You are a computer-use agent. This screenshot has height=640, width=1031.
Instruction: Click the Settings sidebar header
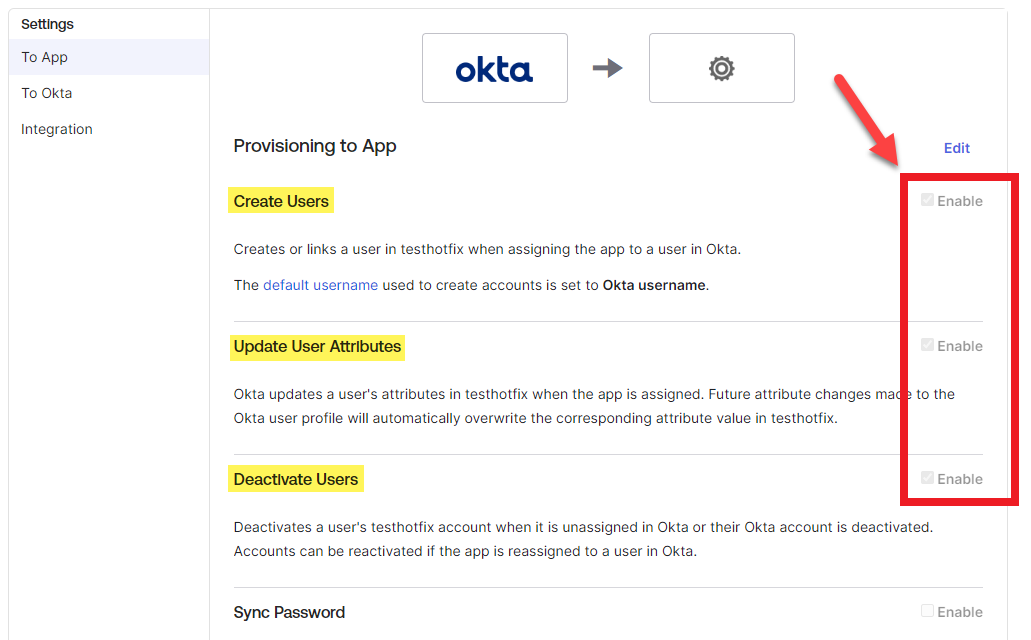pyautogui.click(x=47, y=24)
